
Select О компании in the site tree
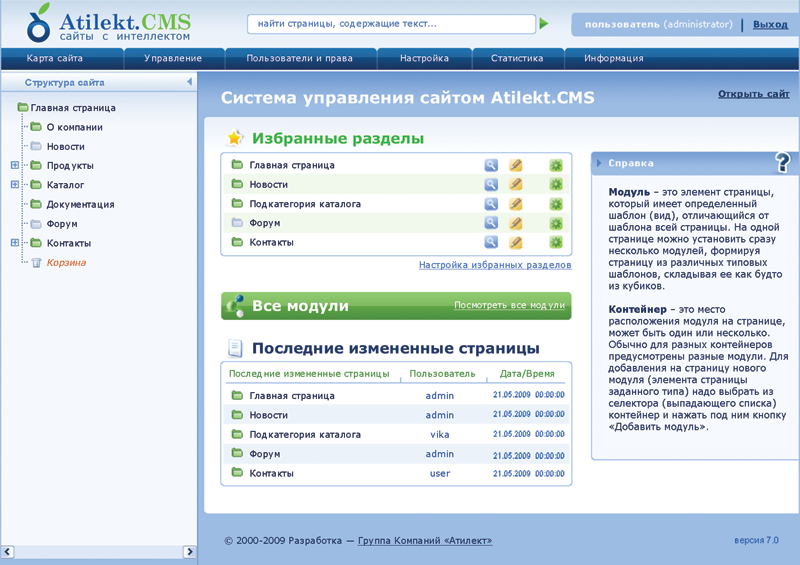click(x=74, y=127)
